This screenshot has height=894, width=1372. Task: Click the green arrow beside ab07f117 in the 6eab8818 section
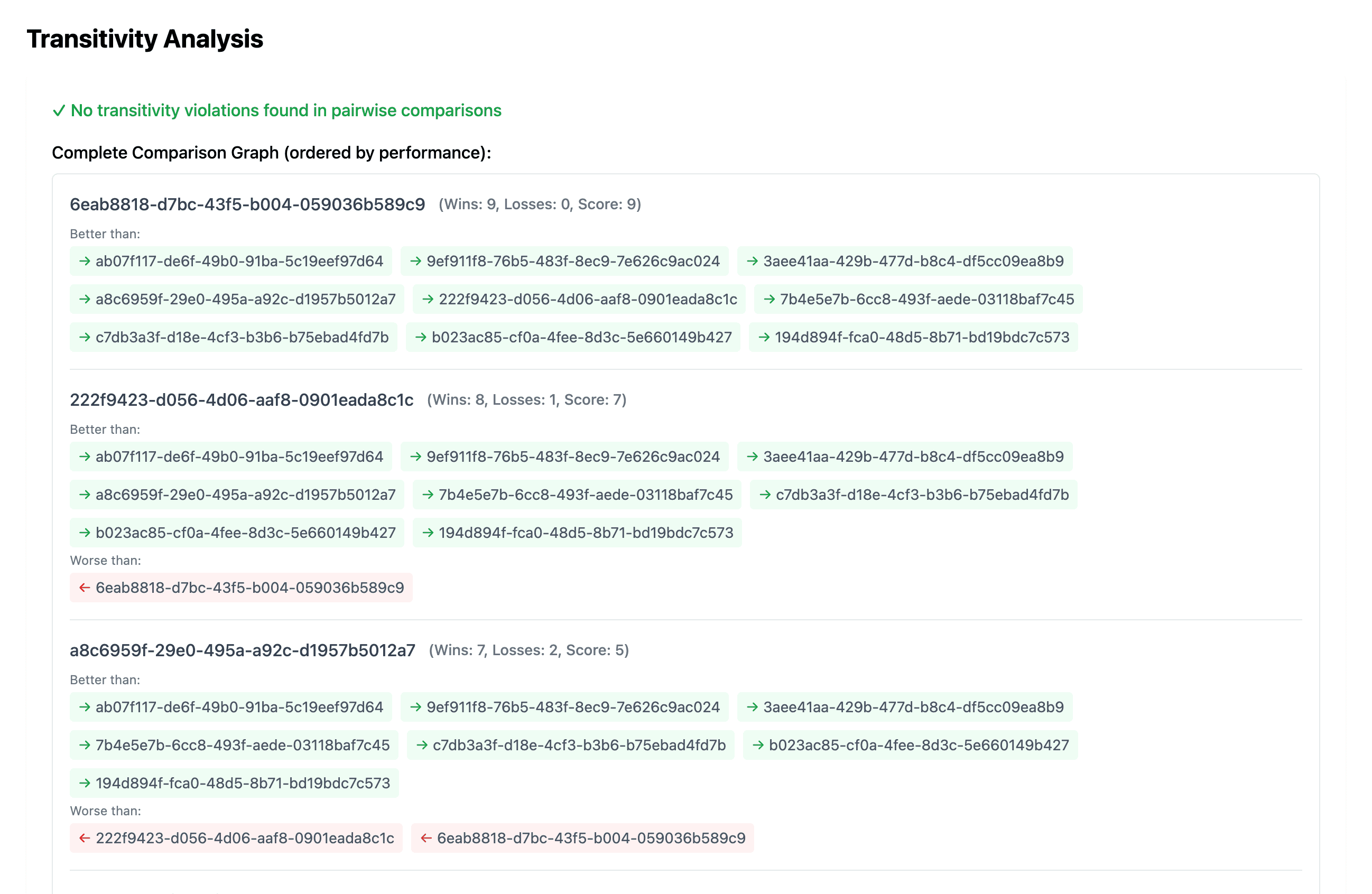pos(85,261)
